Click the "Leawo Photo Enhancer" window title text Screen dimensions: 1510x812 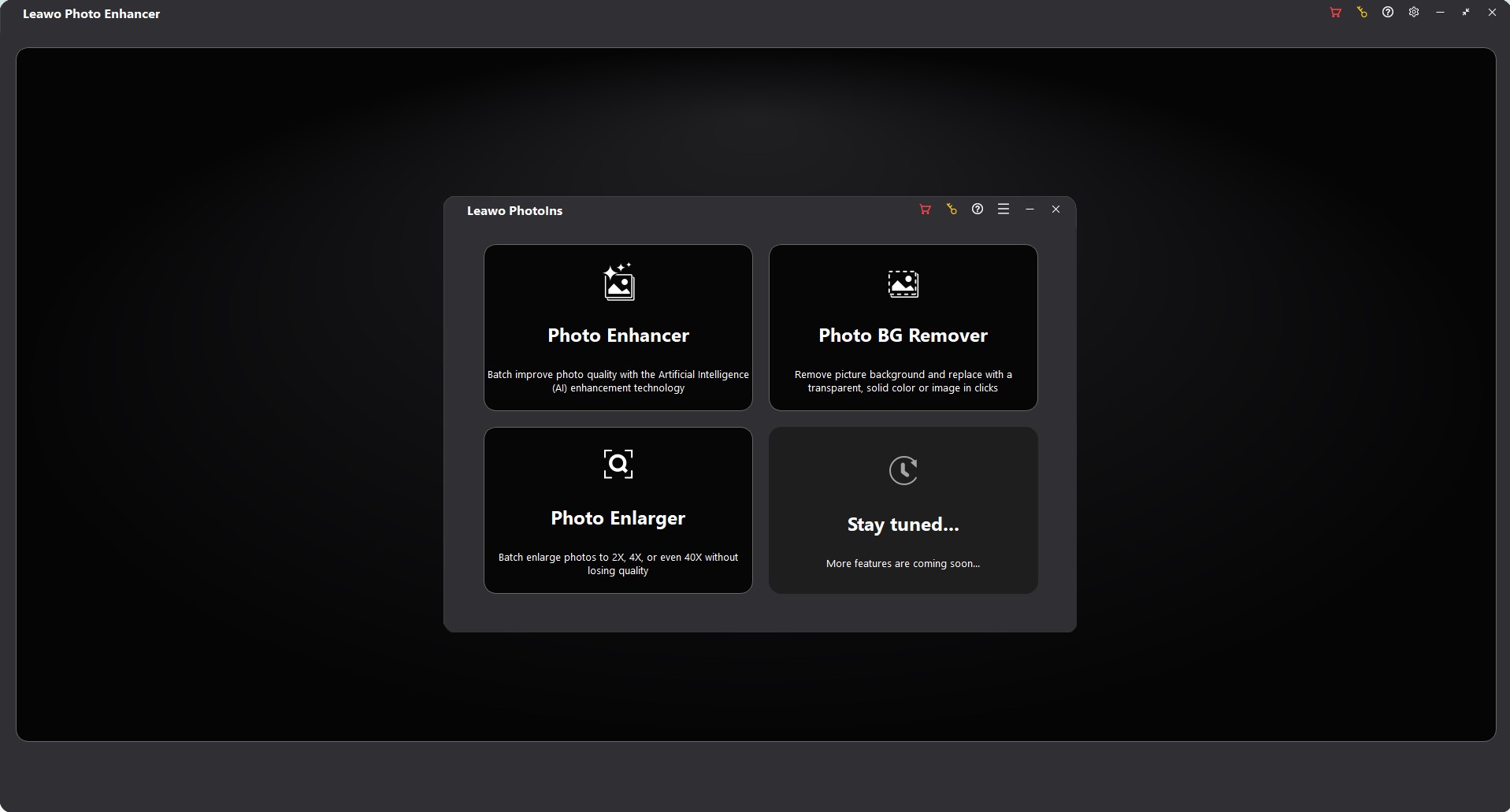pyautogui.click(x=91, y=14)
